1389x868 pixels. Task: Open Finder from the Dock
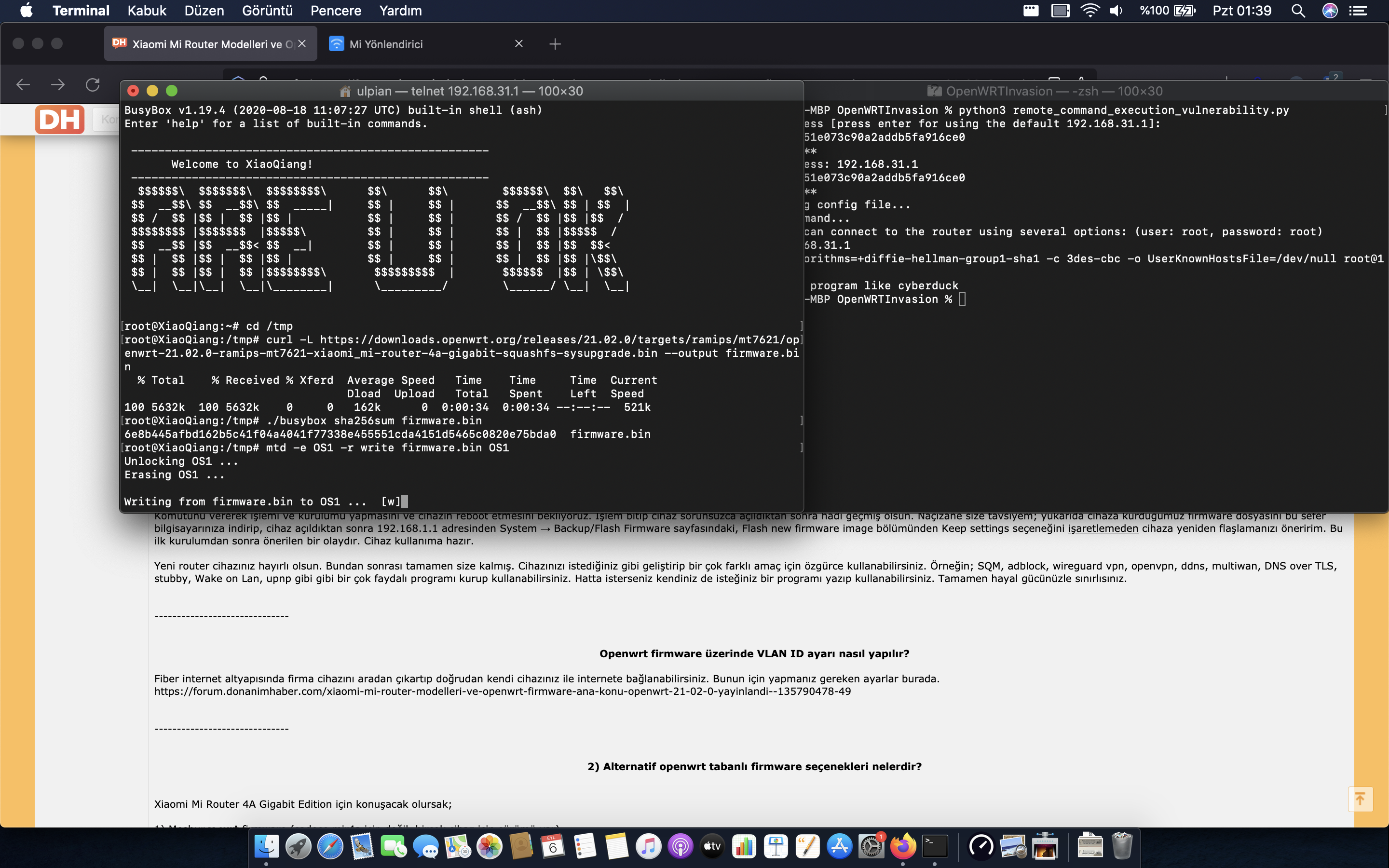pos(266,846)
